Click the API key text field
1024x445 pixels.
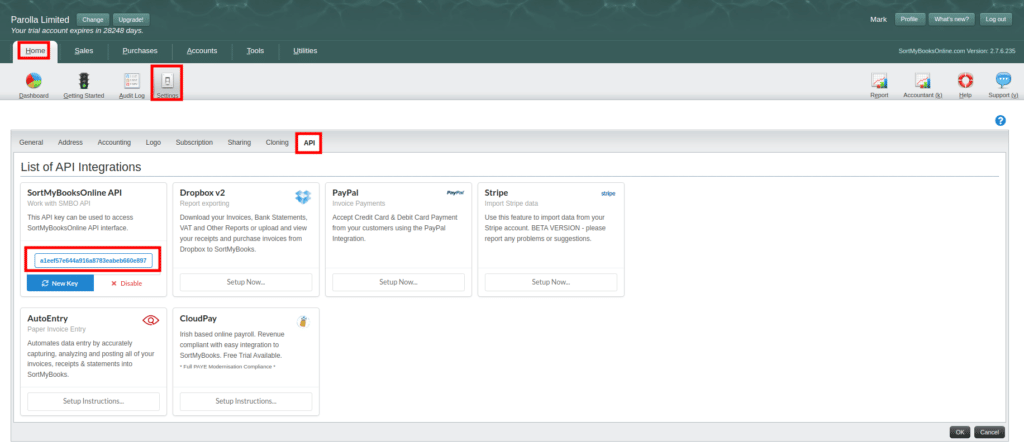click(x=93, y=260)
